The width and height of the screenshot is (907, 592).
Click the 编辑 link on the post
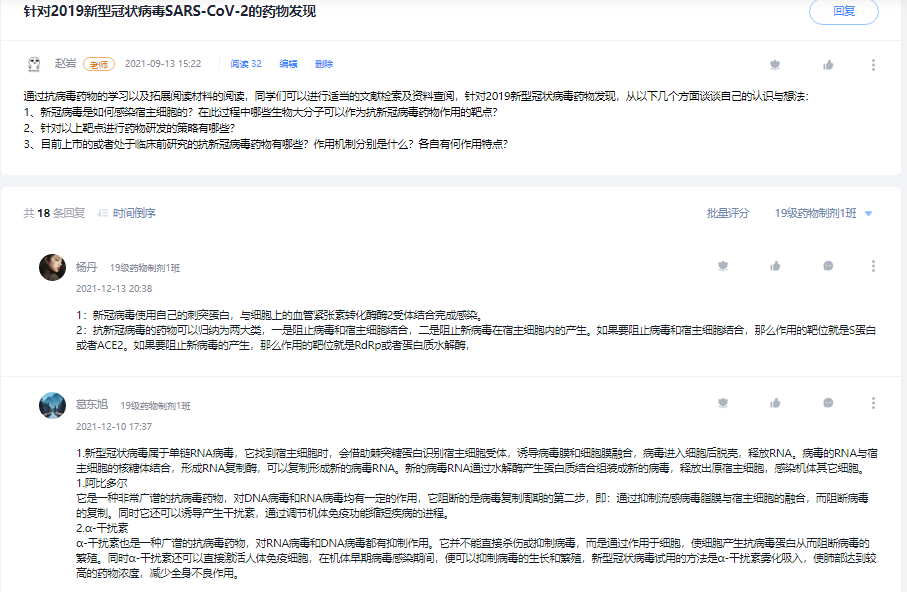point(288,64)
